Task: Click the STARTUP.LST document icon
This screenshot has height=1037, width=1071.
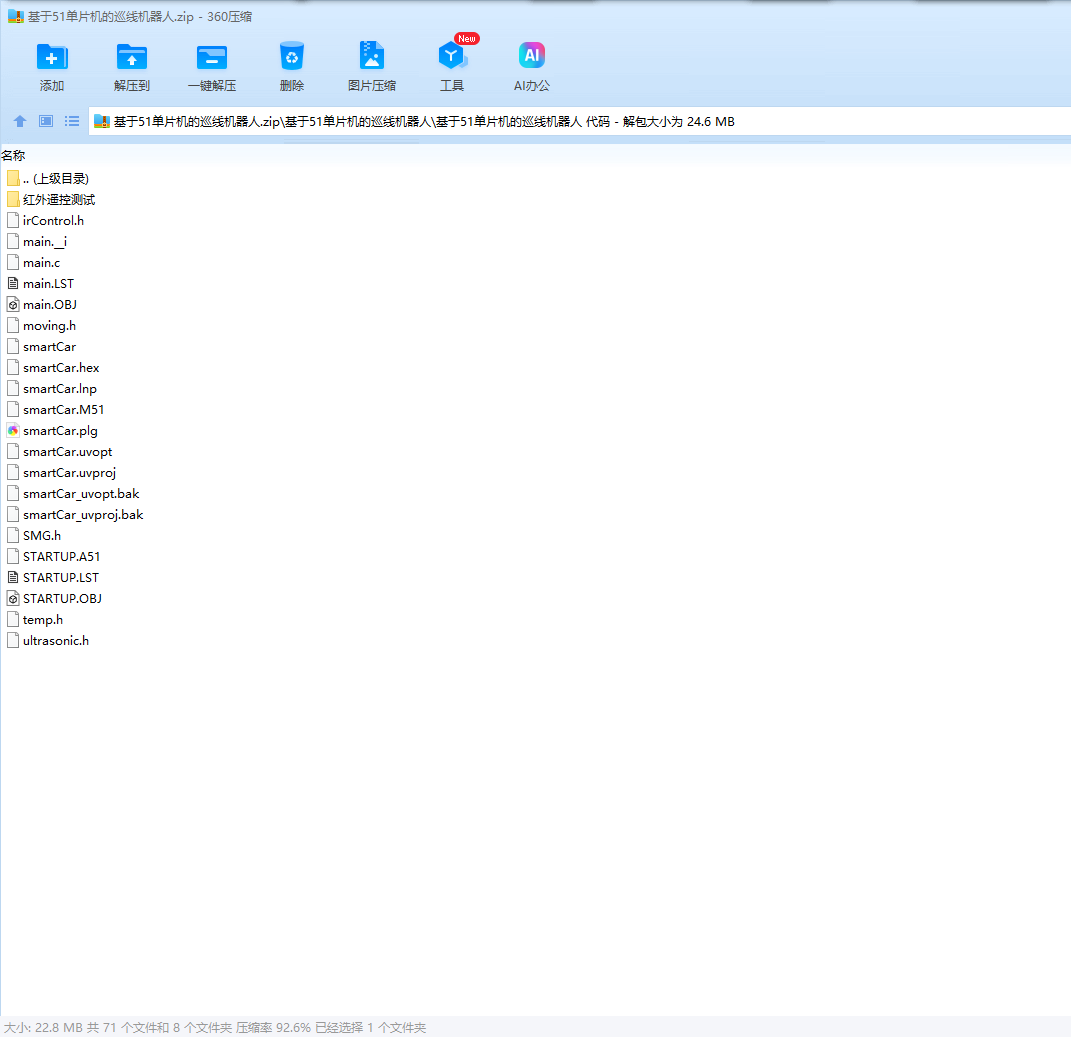Action: coord(13,578)
